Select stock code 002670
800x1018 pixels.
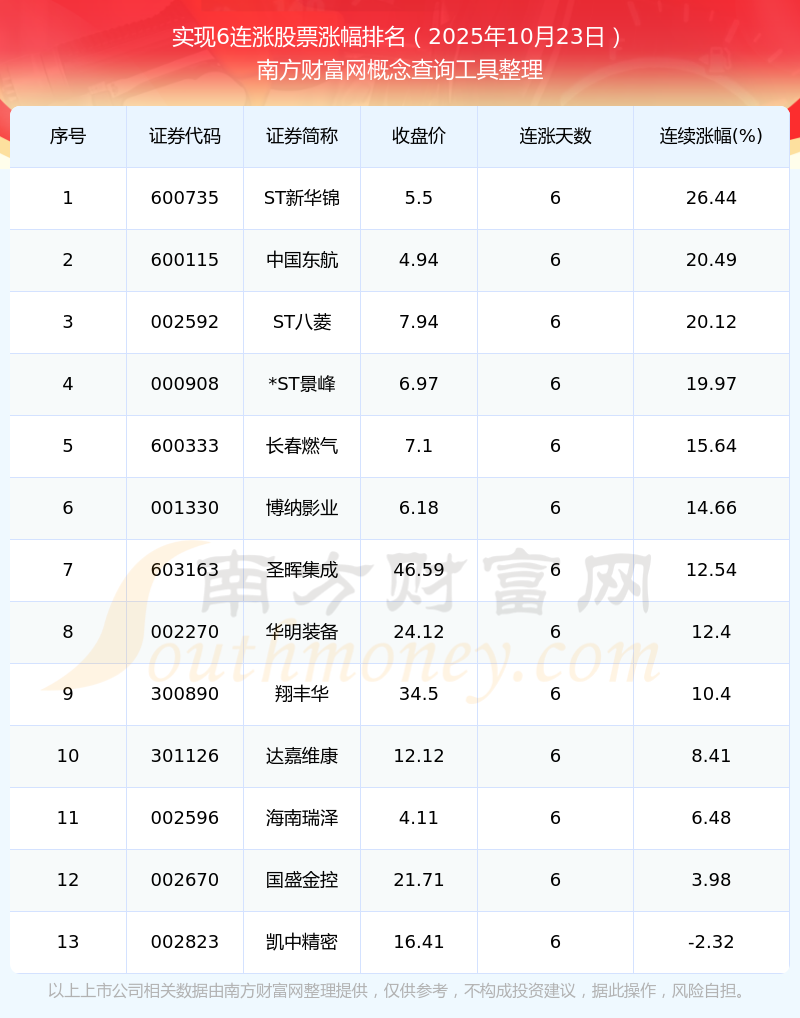185,880
